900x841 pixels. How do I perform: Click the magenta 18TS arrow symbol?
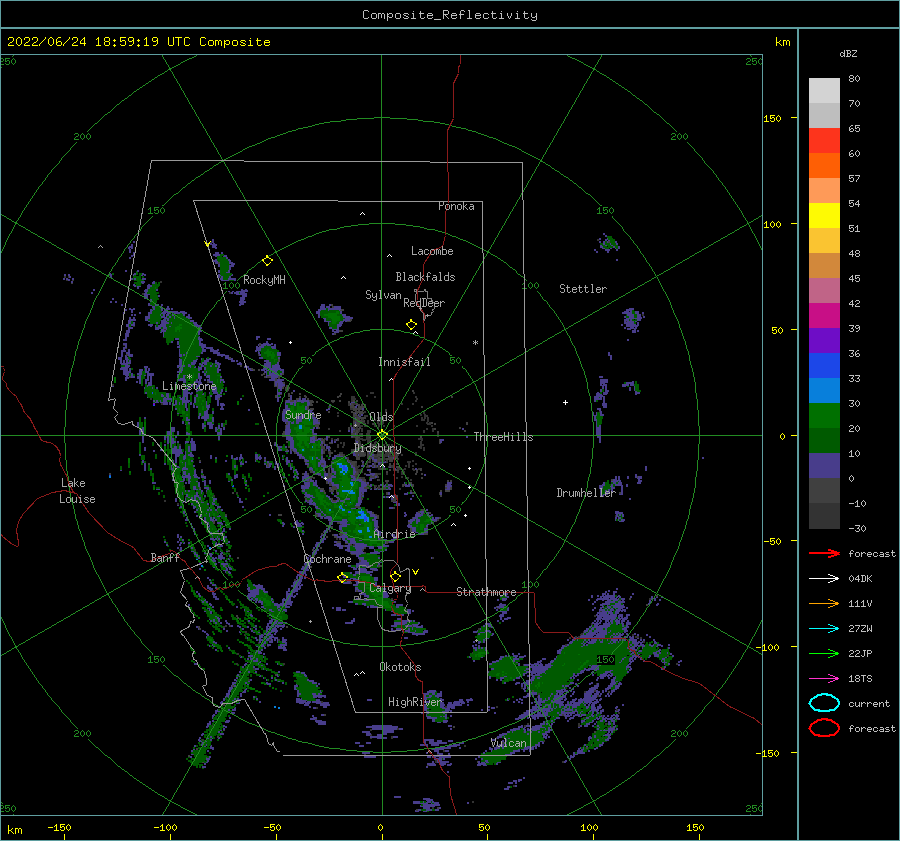[824, 679]
